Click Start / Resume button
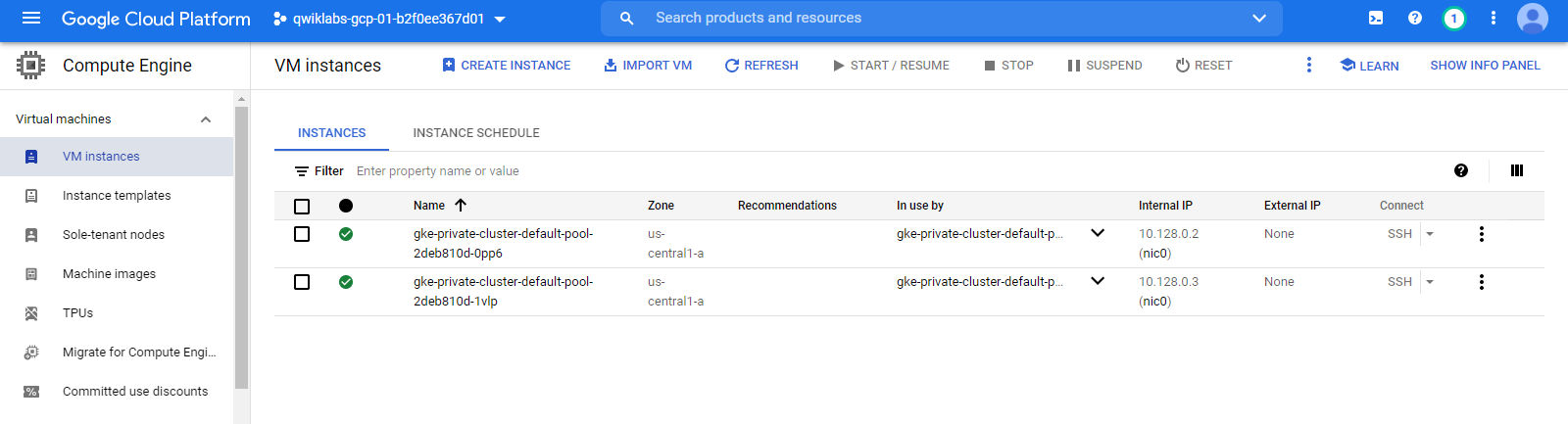The width and height of the screenshot is (1568, 424). coord(891,66)
